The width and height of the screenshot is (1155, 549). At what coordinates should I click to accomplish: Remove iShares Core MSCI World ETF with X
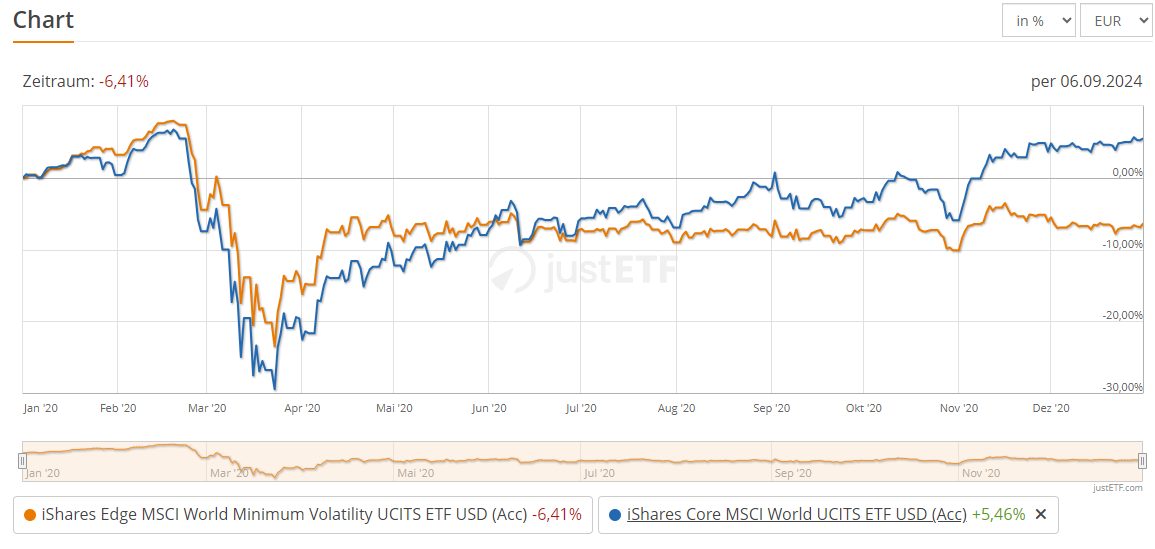(1041, 514)
